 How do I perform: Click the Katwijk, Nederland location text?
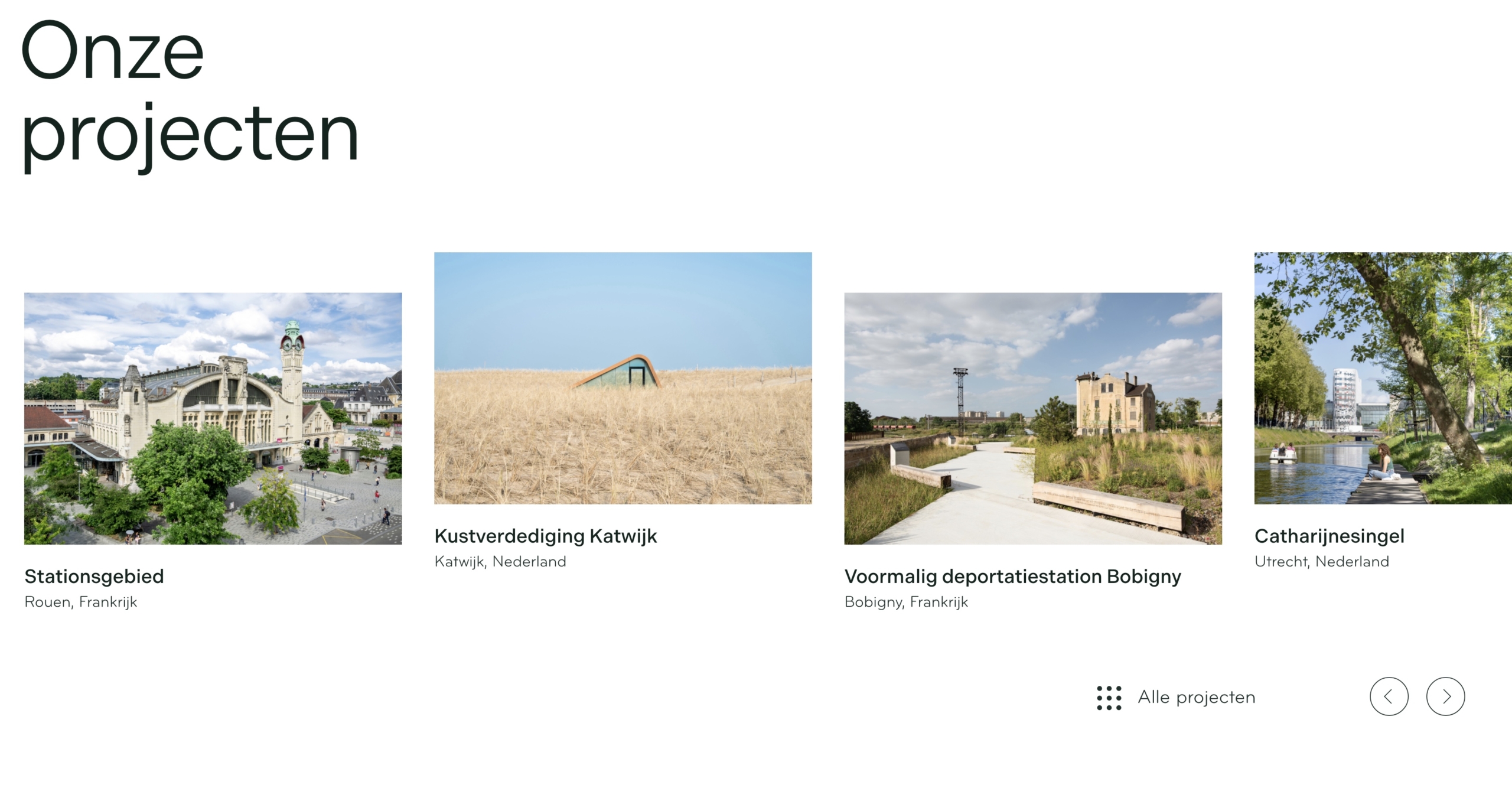click(x=500, y=562)
